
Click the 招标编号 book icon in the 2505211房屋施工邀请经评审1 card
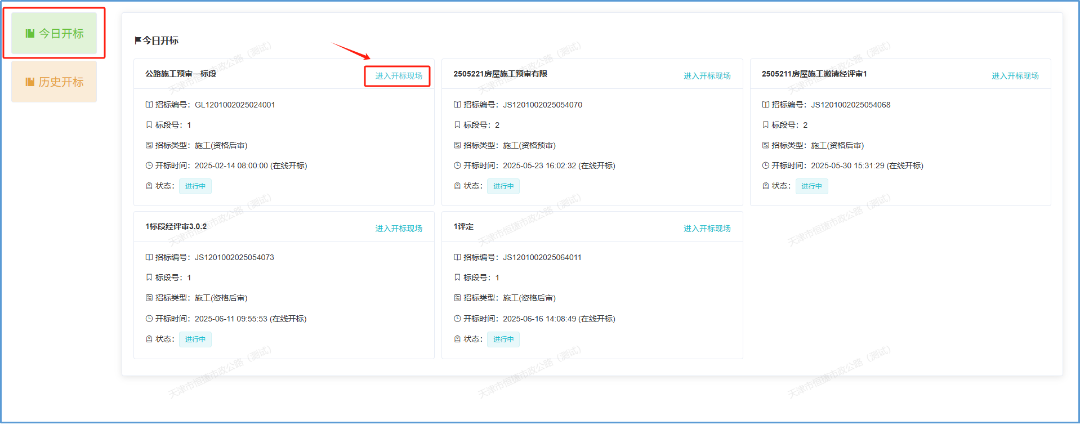[x=765, y=105]
